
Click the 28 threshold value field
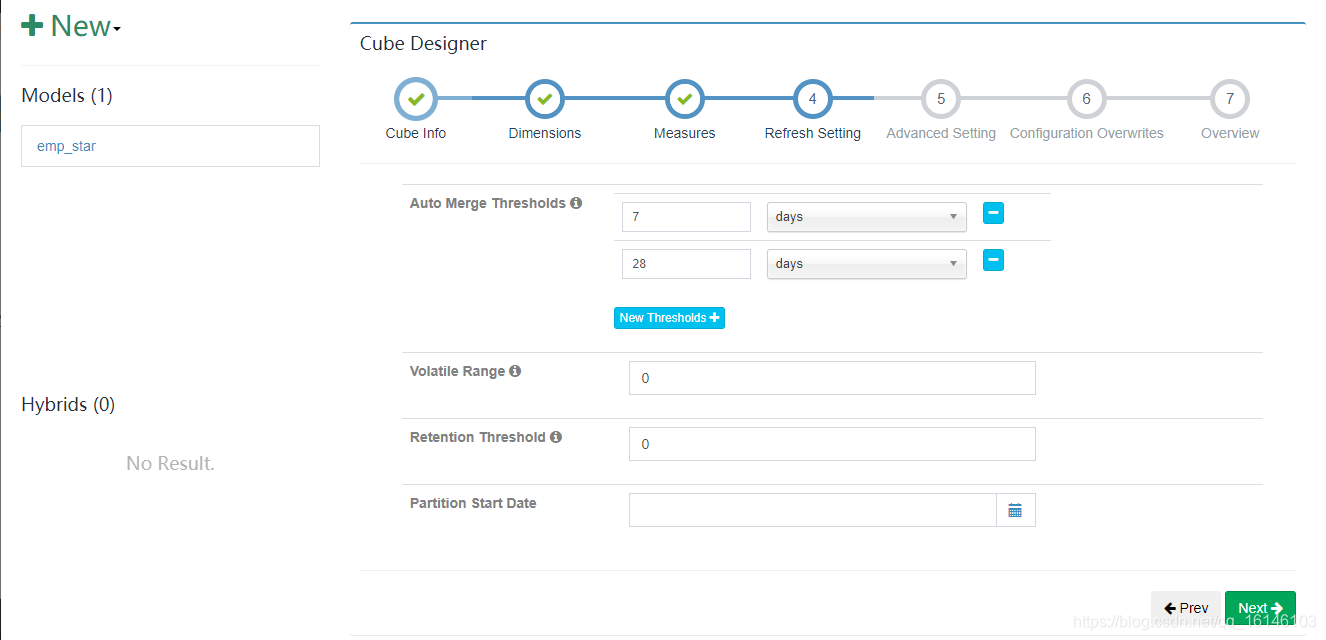[x=686, y=264]
